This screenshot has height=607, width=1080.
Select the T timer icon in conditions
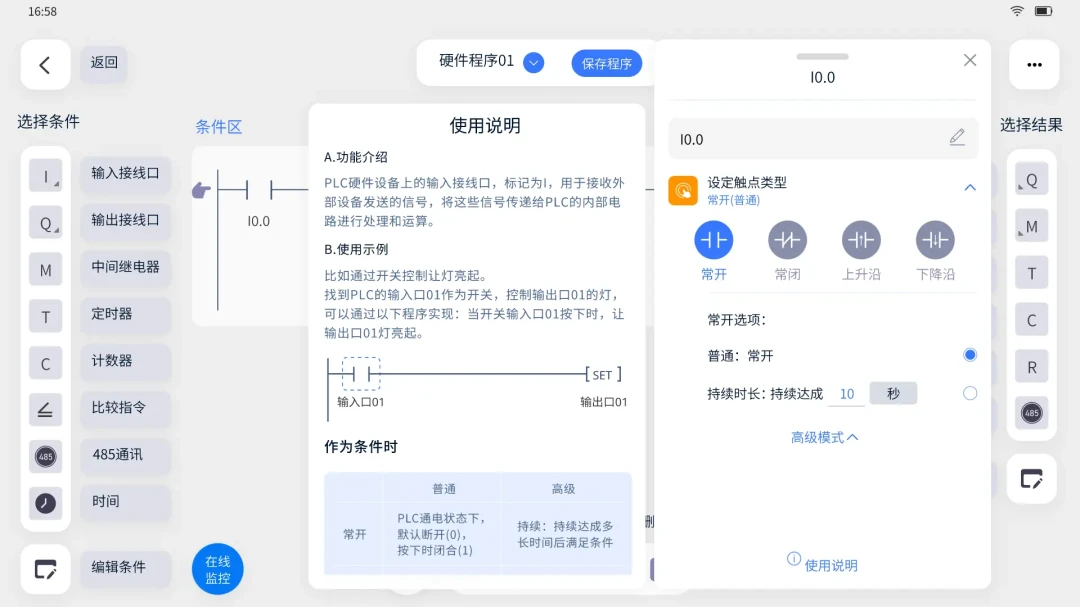pos(45,317)
